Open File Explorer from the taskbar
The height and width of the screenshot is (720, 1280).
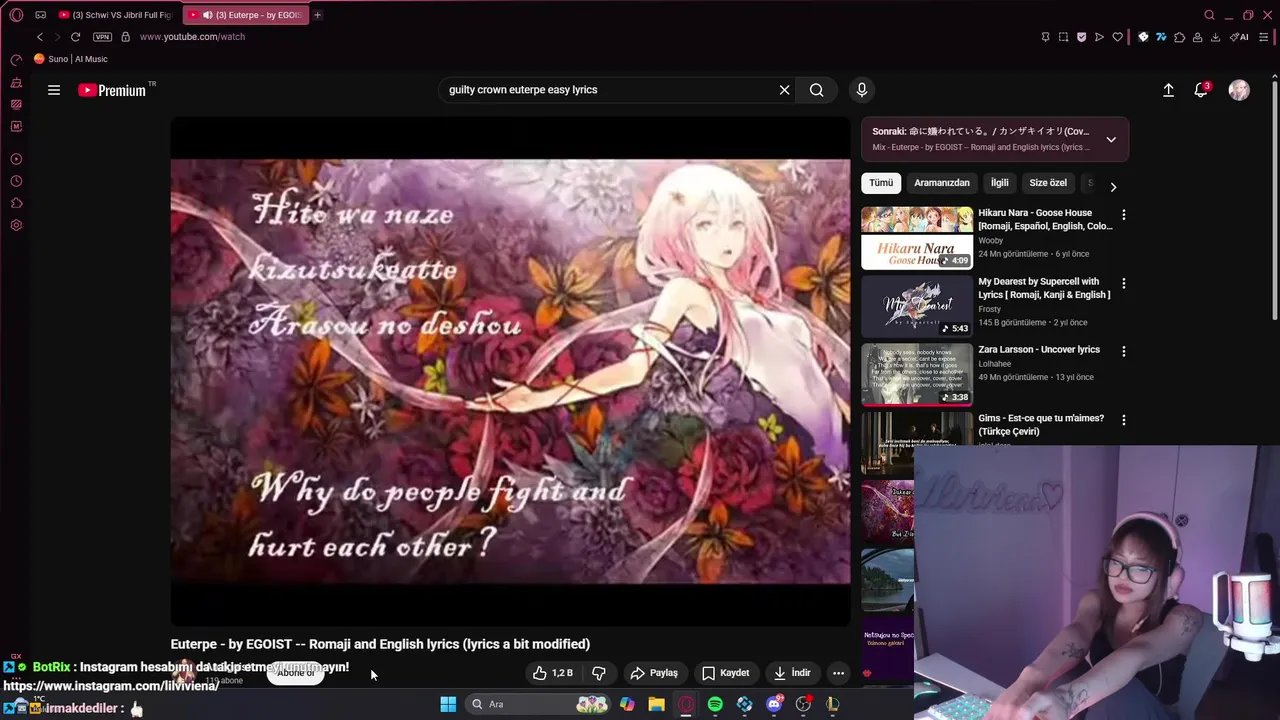(656, 704)
